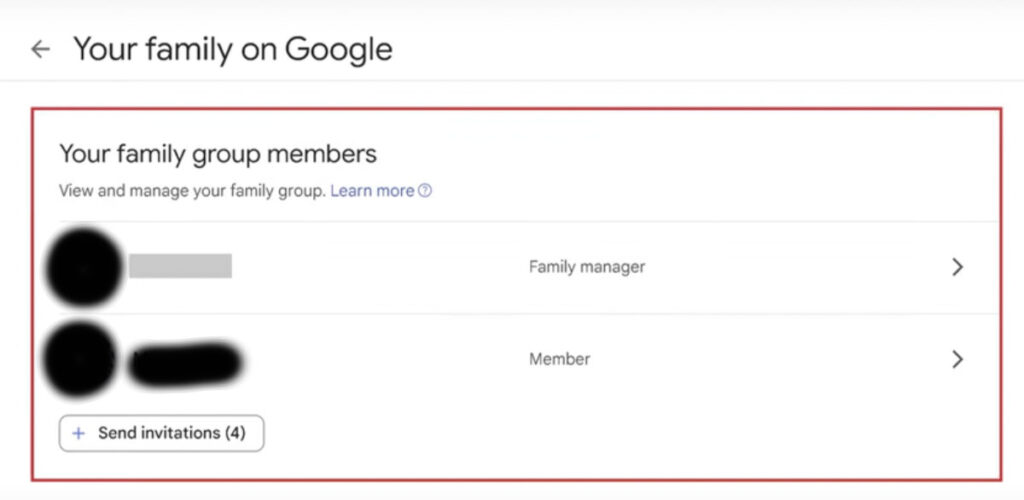Click the Google word in page title

tap(339, 50)
